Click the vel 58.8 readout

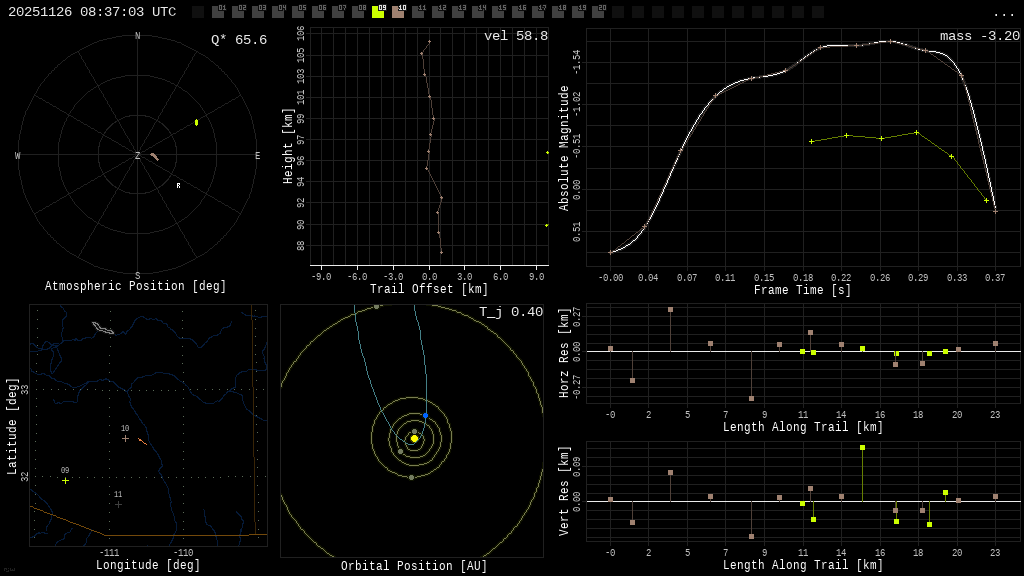tap(515, 36)
